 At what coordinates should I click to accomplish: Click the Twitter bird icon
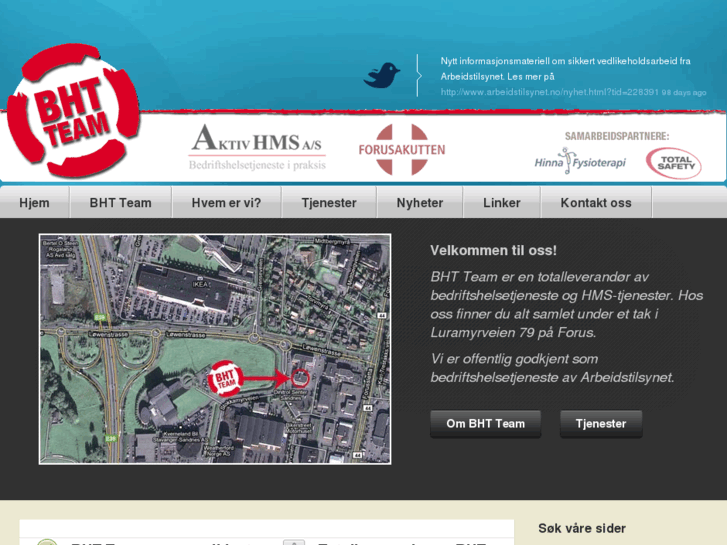[382, 75]
